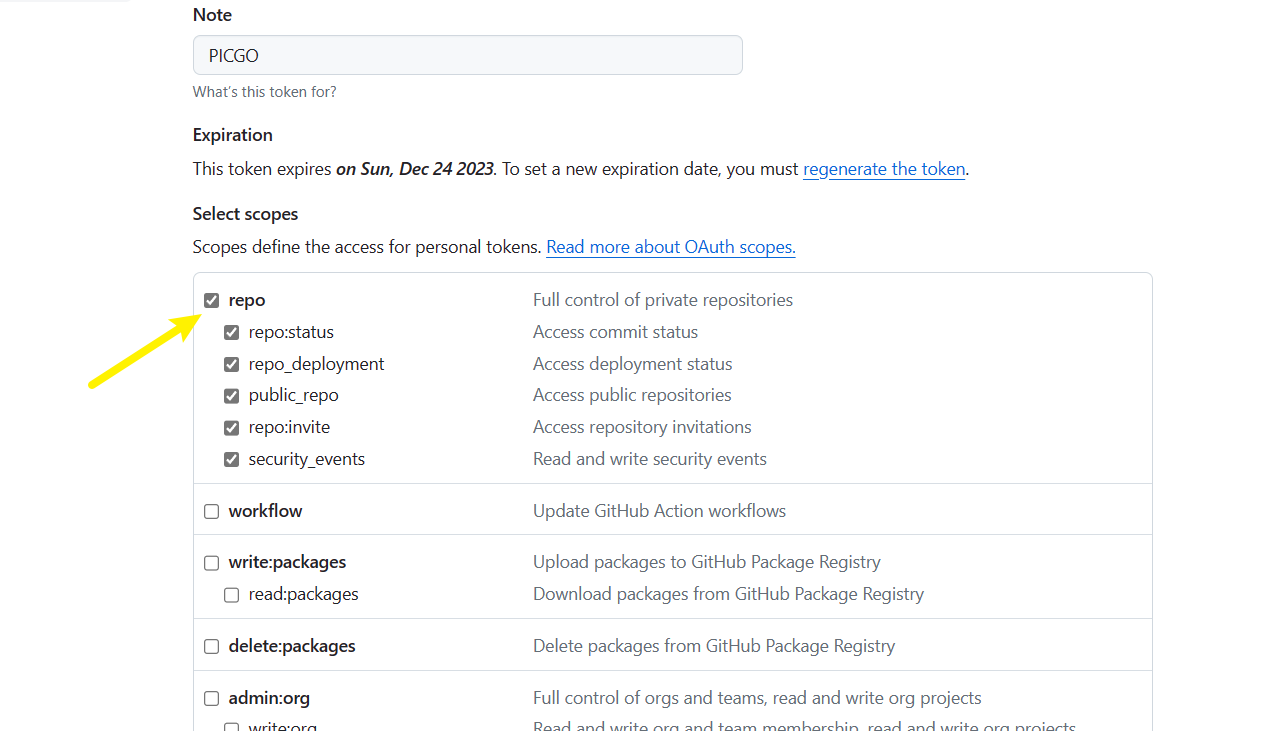This screenshot has height=731, width=1278.
Task: Click the 'delete:packages' scope label text
Action: (292, 647)
